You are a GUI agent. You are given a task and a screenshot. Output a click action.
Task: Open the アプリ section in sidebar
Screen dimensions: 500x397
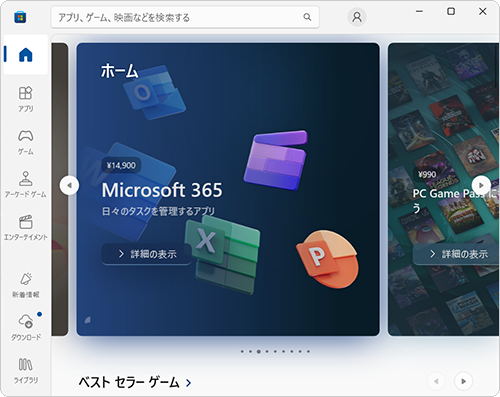click(26, 99)
